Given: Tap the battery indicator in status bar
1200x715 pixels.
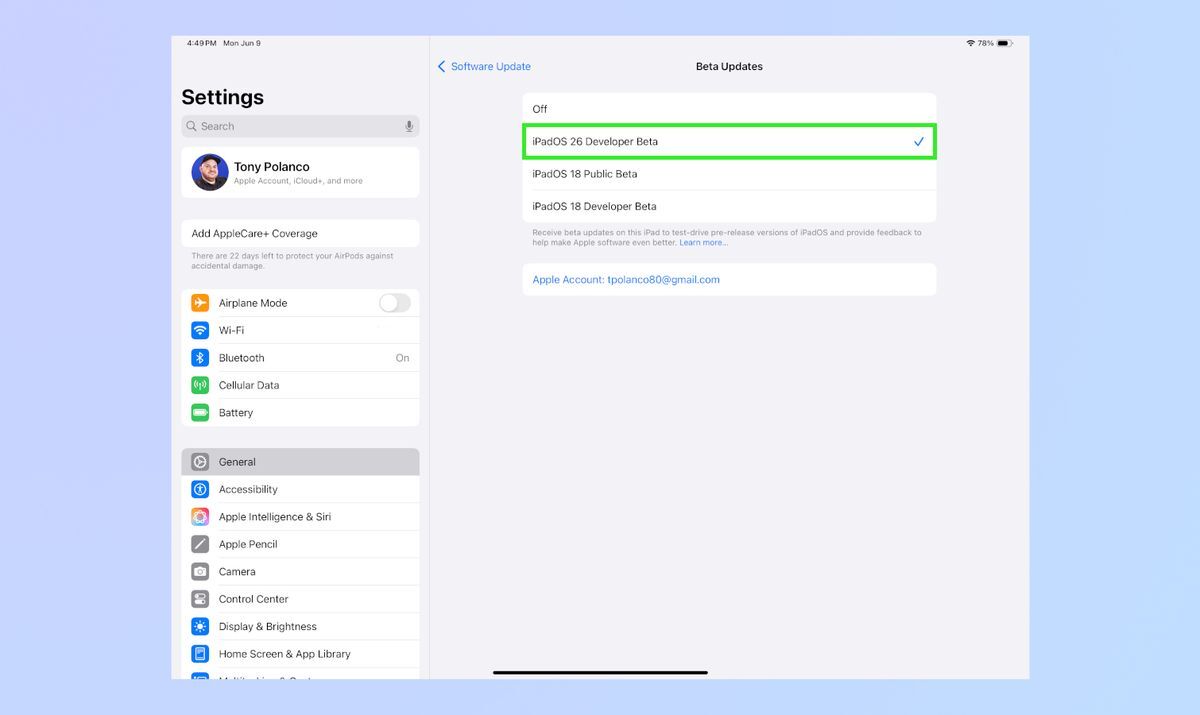Looking at the screenshot, I should coord(1005,43).
